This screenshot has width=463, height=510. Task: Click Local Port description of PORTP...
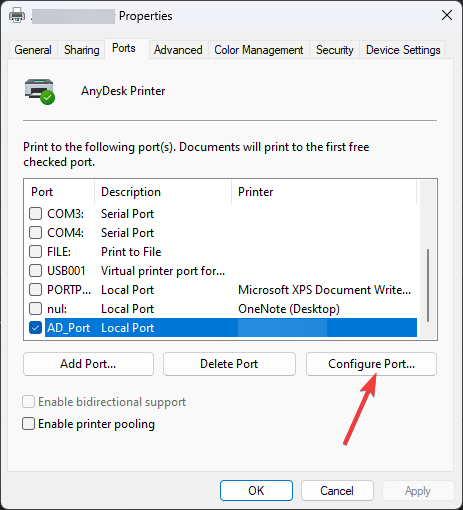click(127, 290)
